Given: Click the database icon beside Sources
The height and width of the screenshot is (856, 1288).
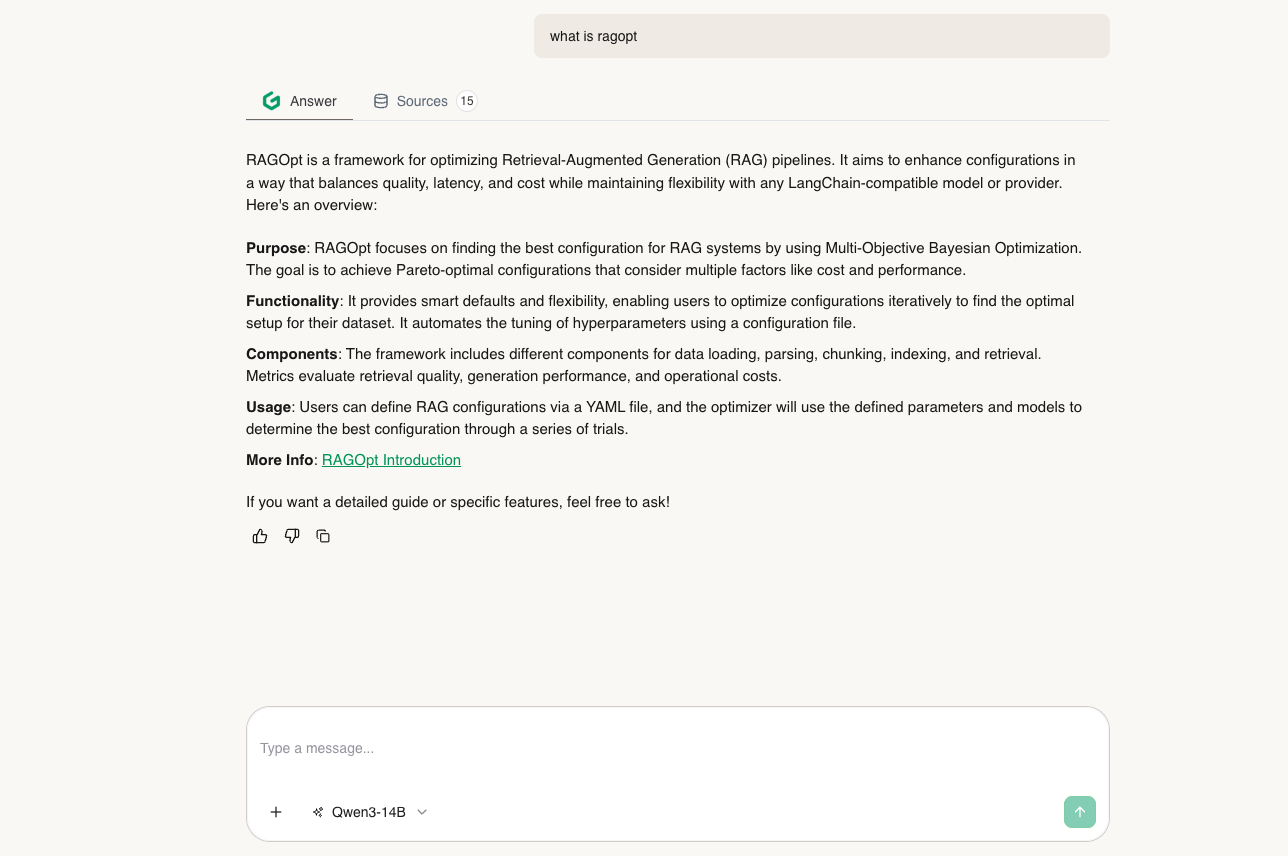Looking at the screenshot, I should pyautogui.click(x=381, y=101).
